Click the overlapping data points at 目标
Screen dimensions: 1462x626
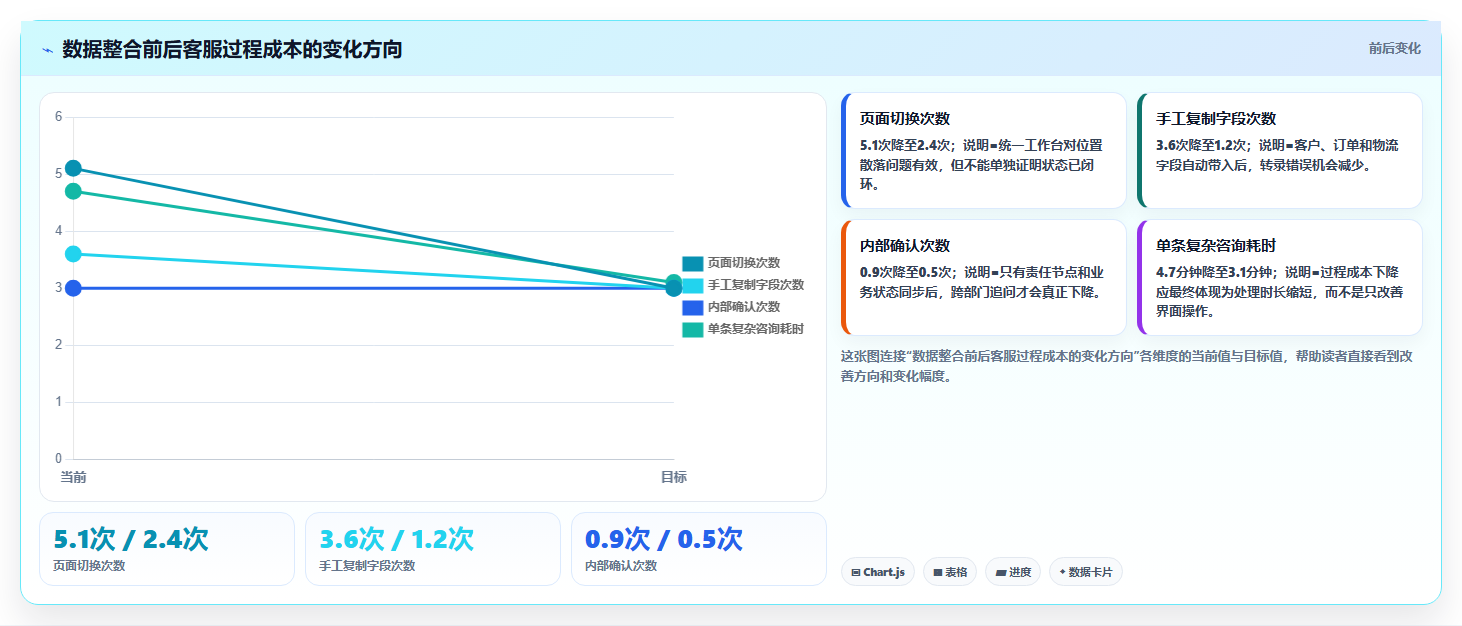674,286
